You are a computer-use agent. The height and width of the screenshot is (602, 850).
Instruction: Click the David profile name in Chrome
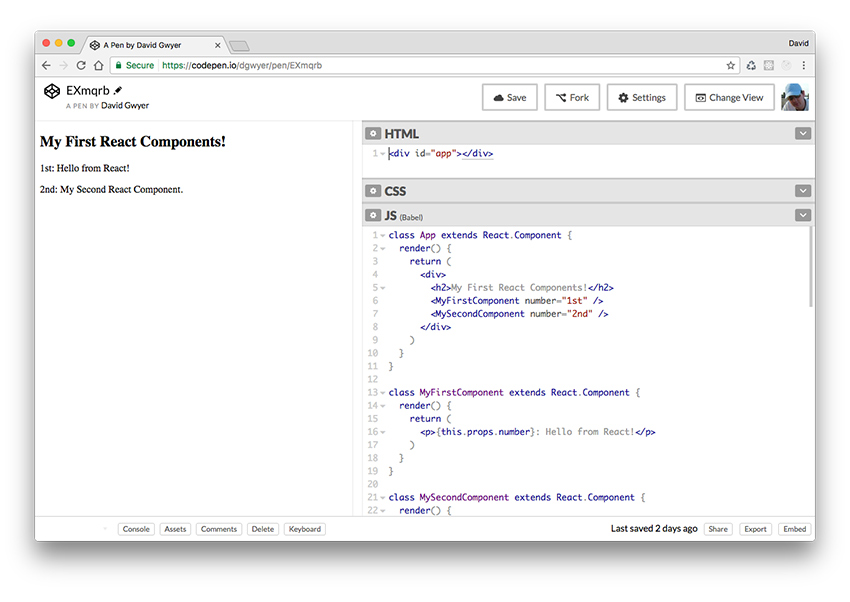pyautogui.click(x=798, y=43)
